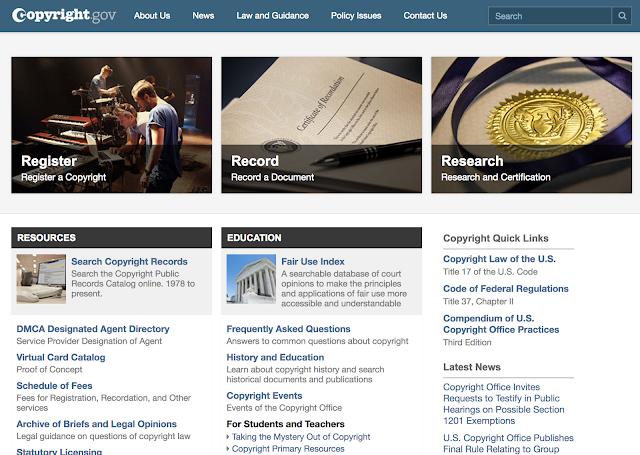Open the Fair Use Index link
Viewport: 640px width, 455px height.
point(313,262)
